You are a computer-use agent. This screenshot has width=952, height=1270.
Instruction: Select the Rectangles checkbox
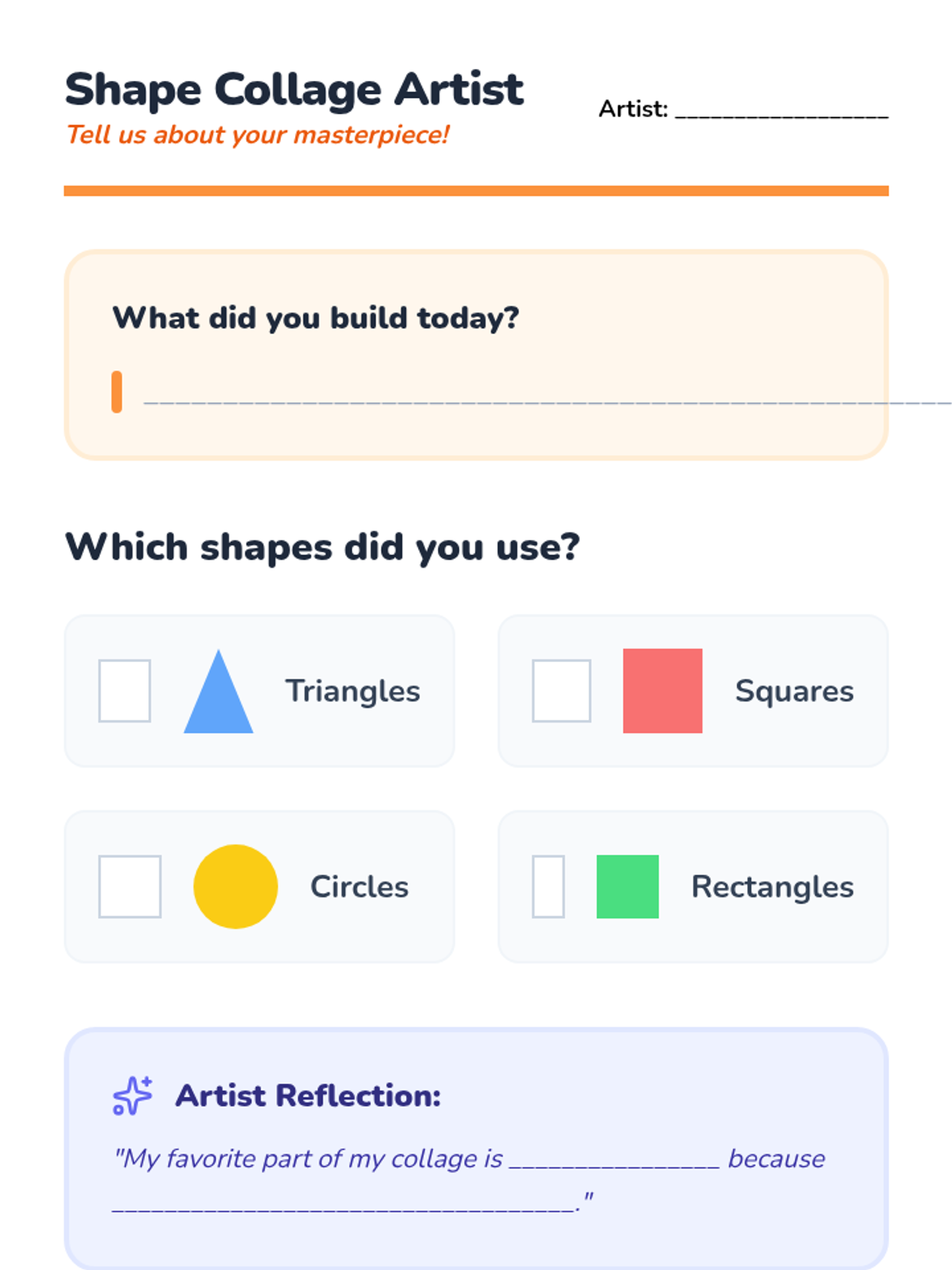[x=548, y=887]
